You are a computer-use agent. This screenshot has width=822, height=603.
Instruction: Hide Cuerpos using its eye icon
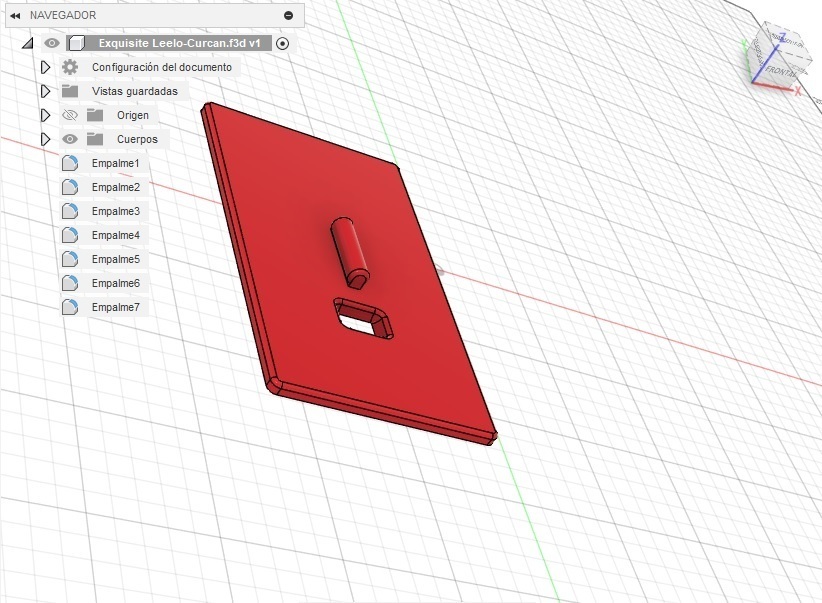70,139
